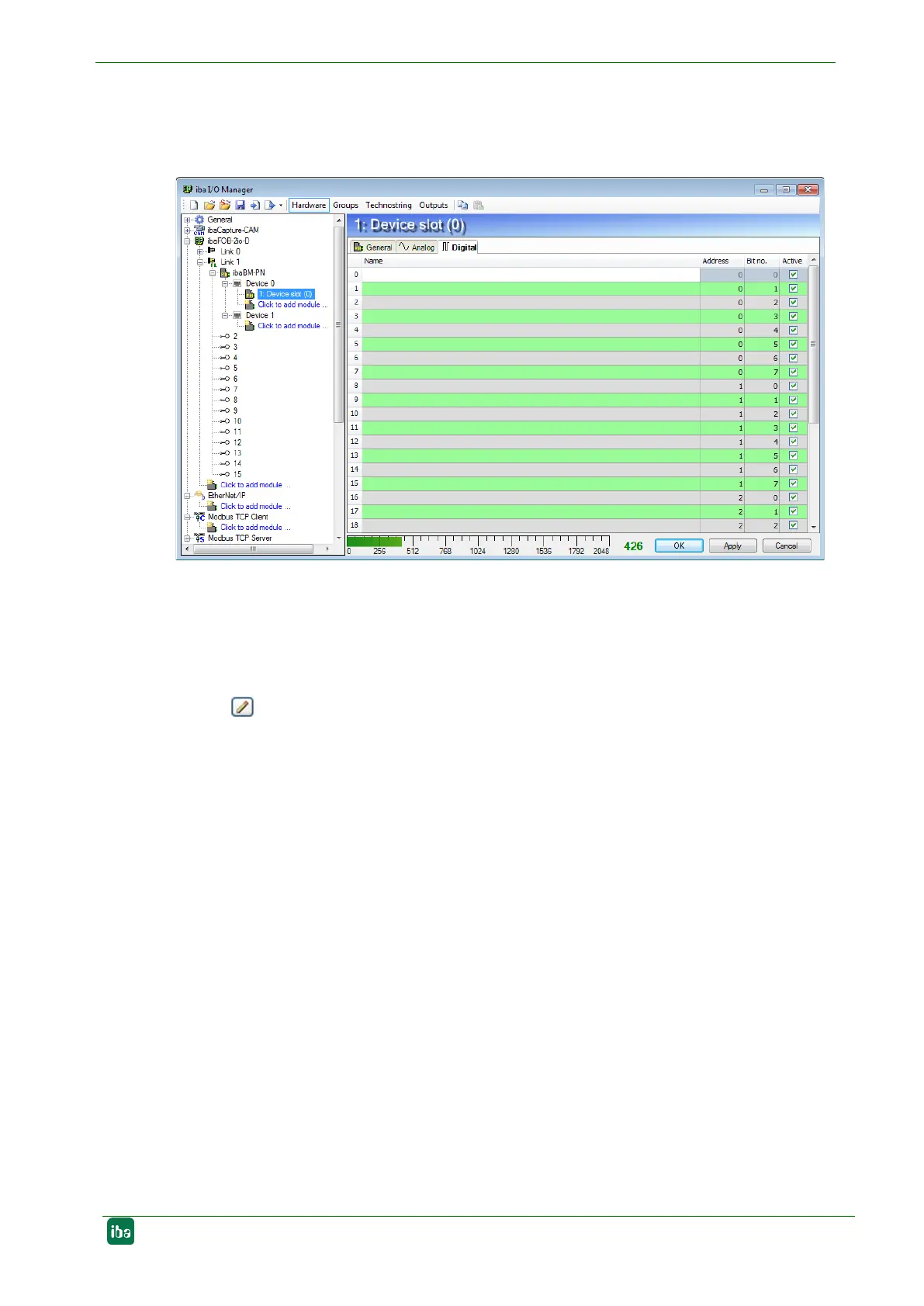Click the tree panel horizontal scrollbar
Screen dimensions: 924x1306
pyautogui.click(x=253, y=549)
